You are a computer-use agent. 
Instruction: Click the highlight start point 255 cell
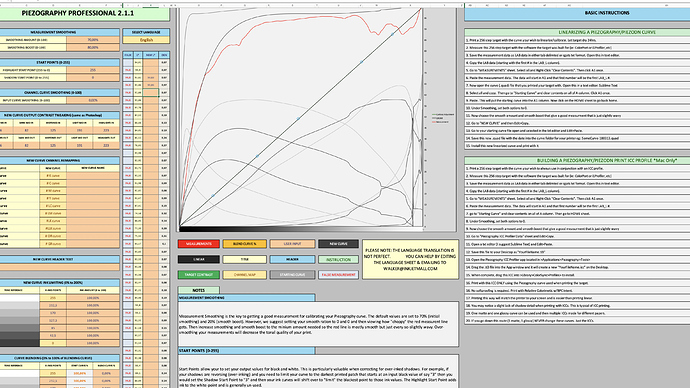pos(93,70)
